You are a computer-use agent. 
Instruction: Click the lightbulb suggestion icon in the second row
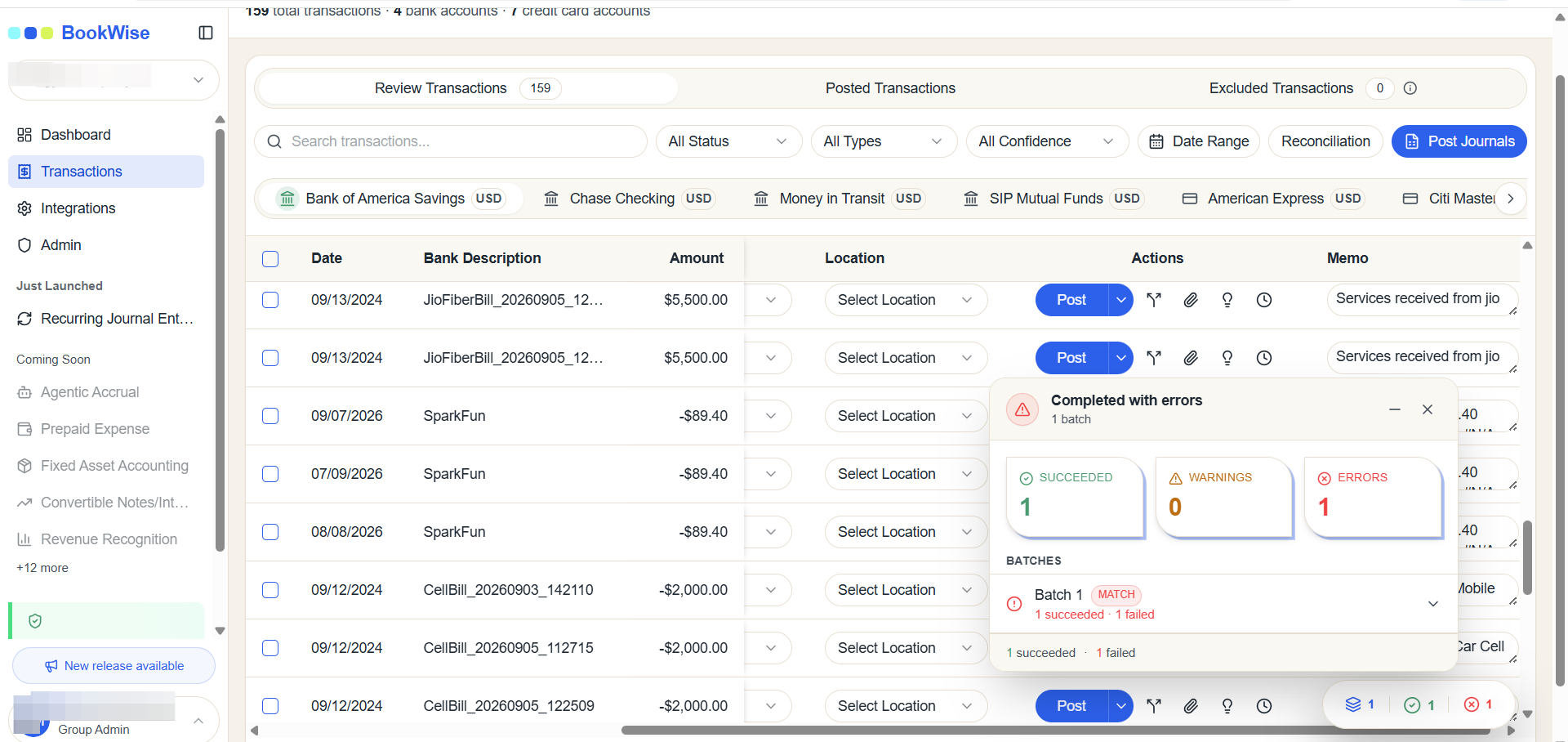click(1227, 358)
